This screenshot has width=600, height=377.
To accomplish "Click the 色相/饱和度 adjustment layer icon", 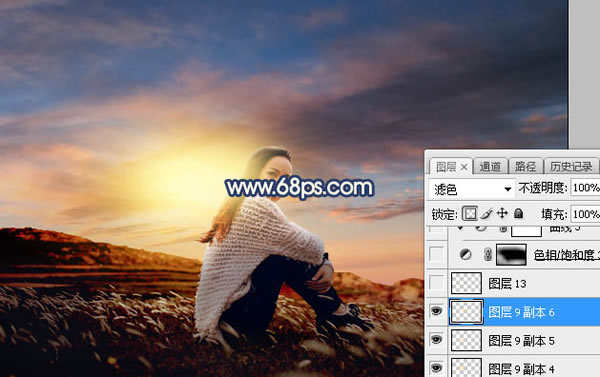I will click(465, 255).
